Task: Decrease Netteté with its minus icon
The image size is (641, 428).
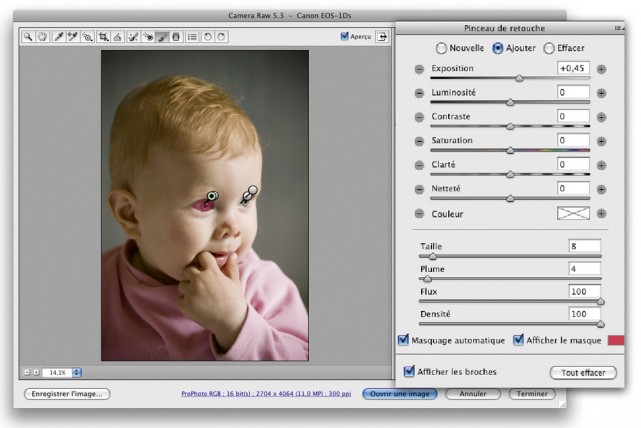Action: (x=419, y=190)
